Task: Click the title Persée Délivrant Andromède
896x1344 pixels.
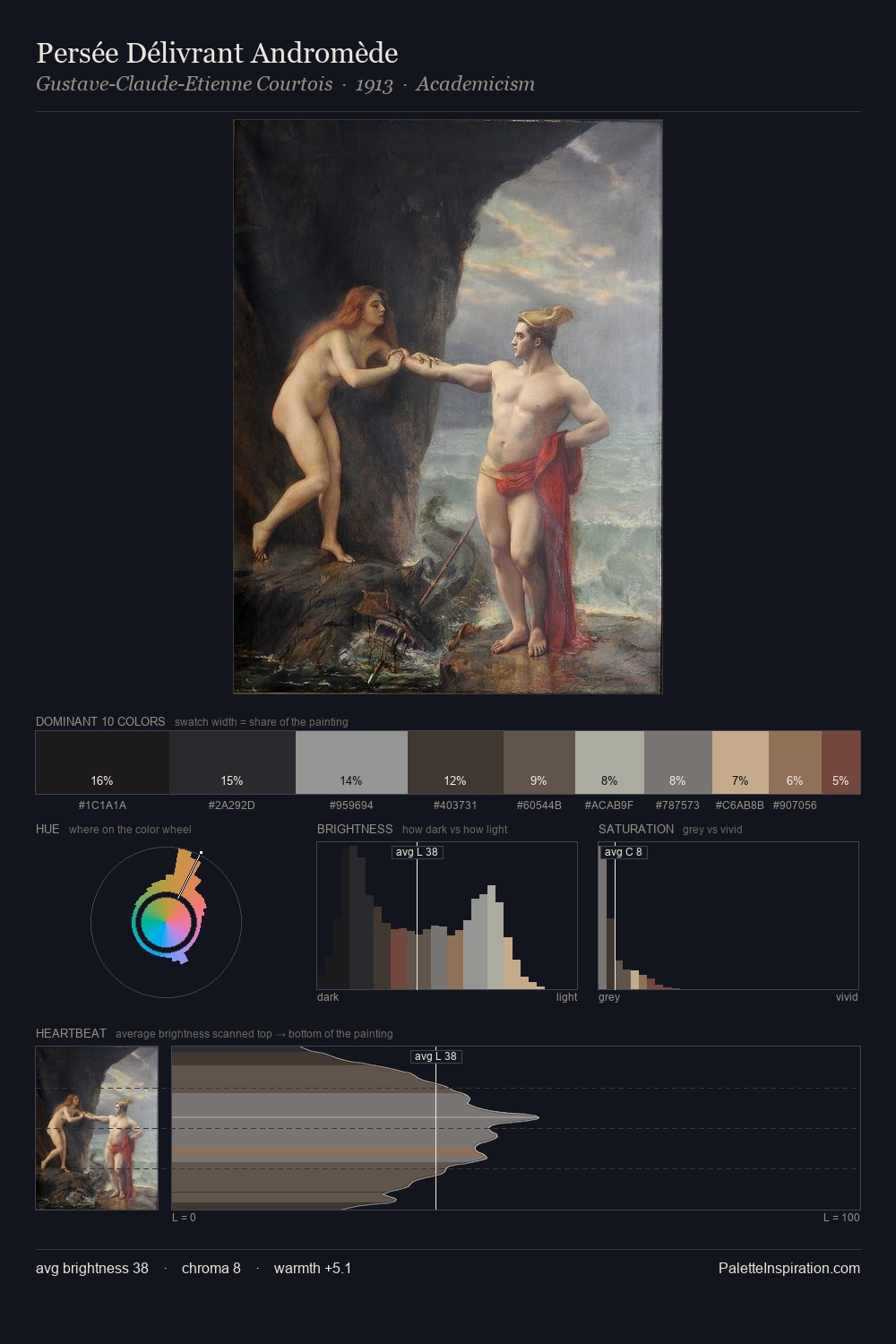Action: click(217, 53)
